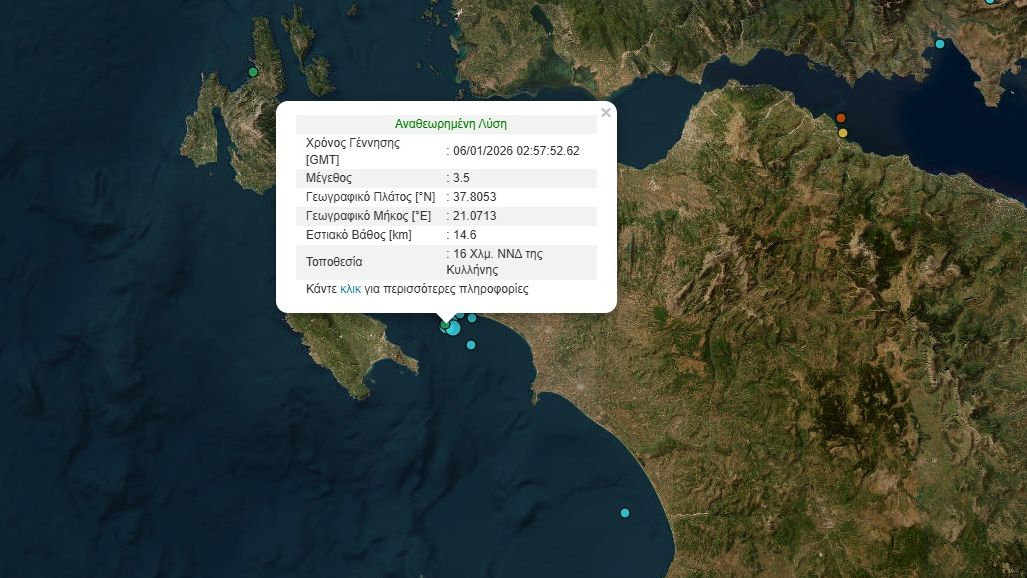The height and width of the screenshot is (578, 1027).
Task: Click the longitude value 21.0713
Action: [475, 216]
